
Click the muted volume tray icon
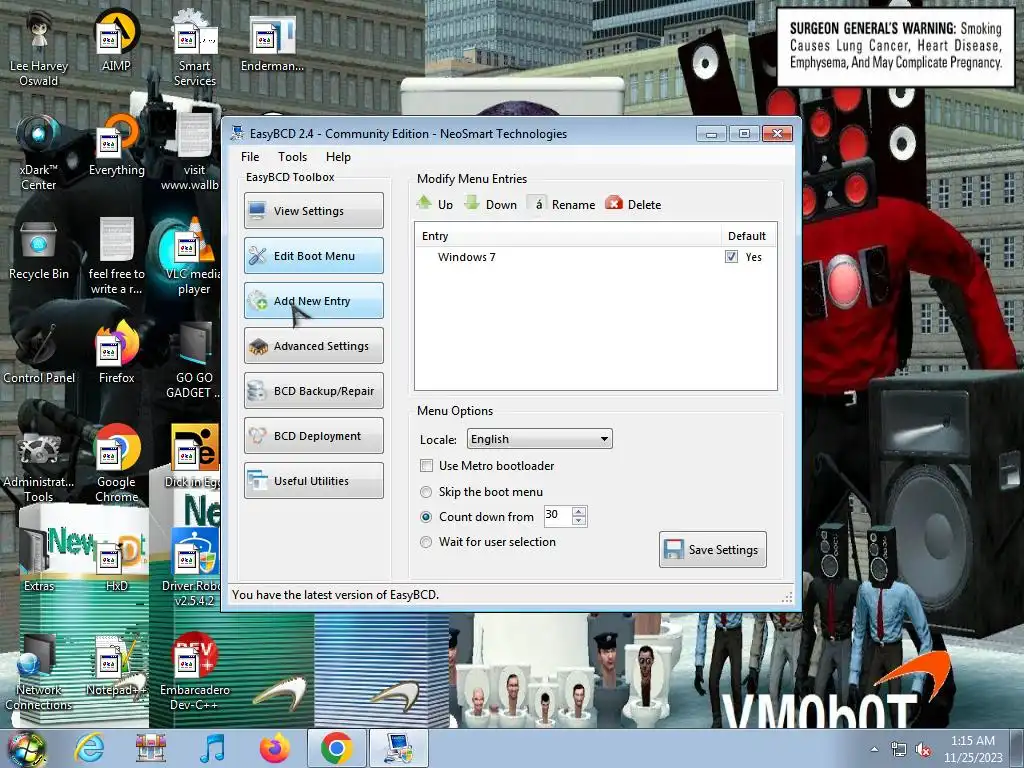point(923,750)
